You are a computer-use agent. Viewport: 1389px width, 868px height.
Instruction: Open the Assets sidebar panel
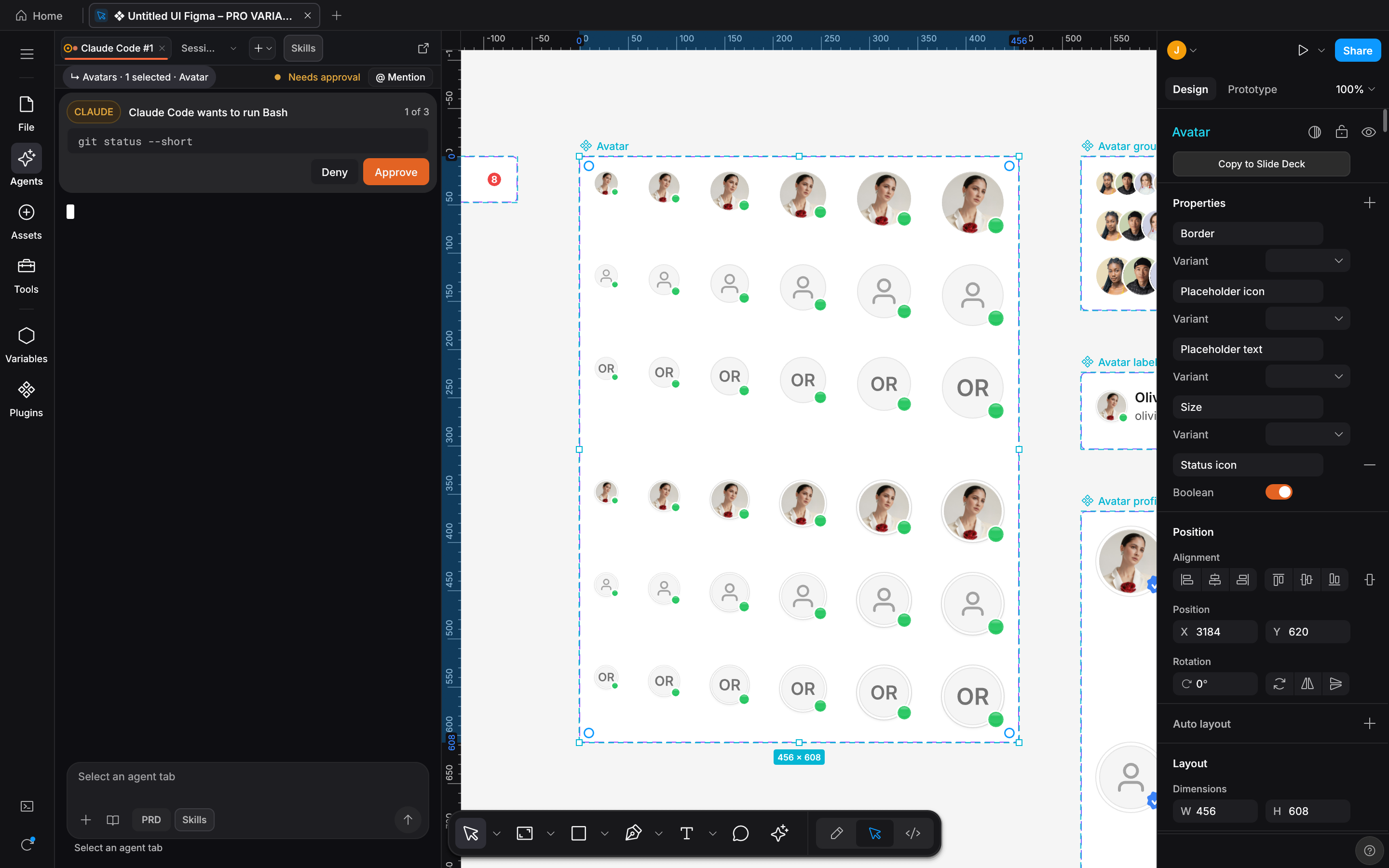[x=27, y=221]
